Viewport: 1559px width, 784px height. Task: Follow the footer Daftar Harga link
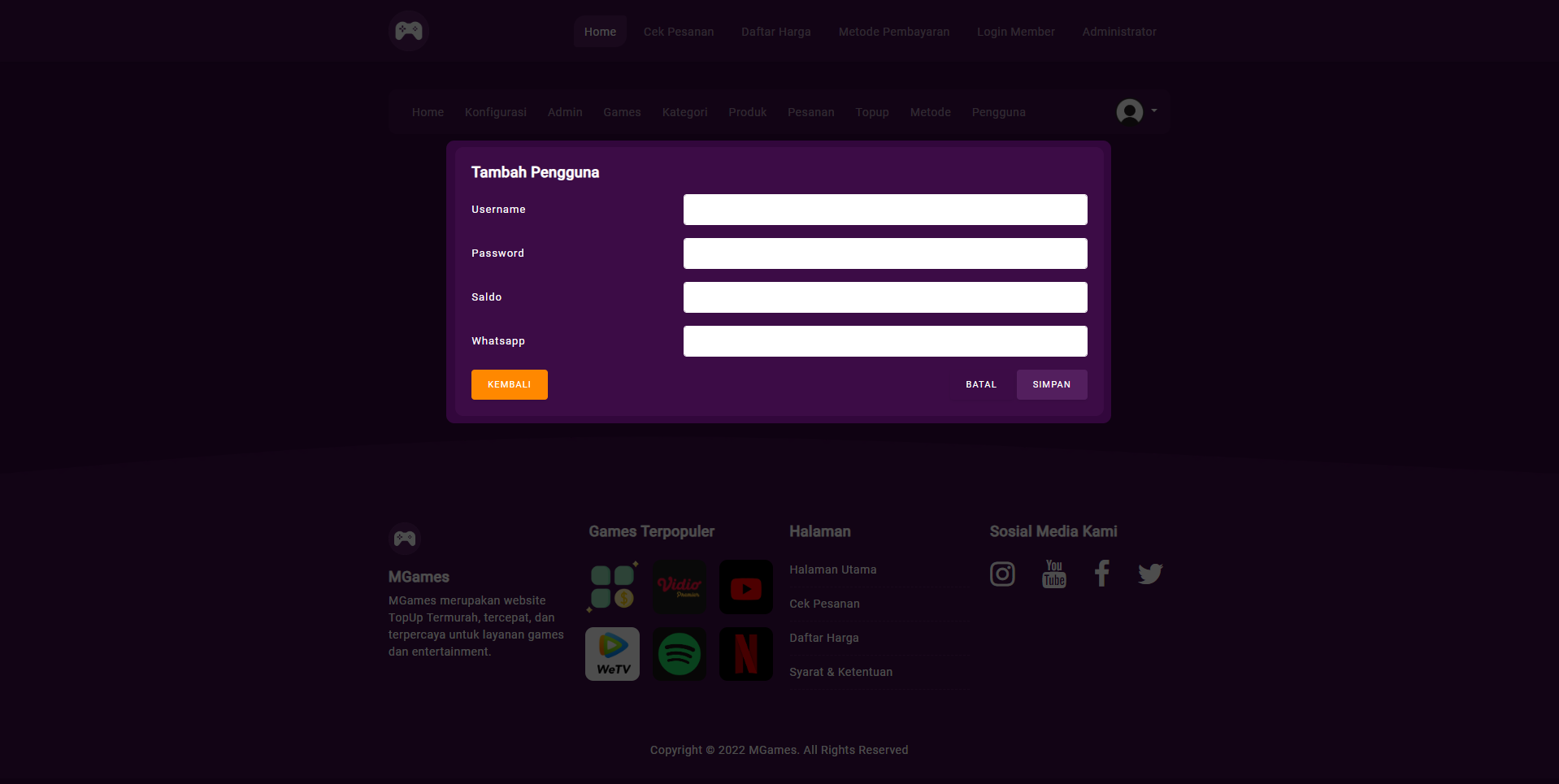coord(823,638)
